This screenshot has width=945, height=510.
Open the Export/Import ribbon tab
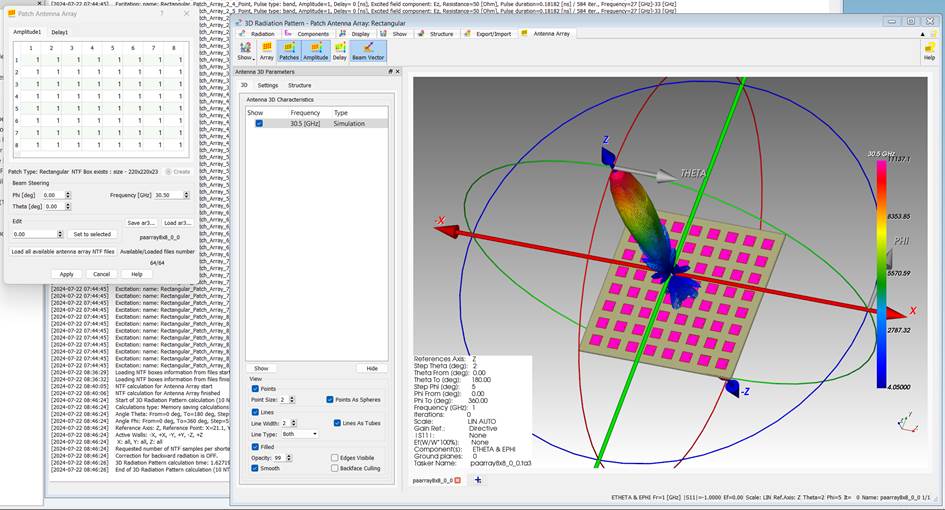(488, 34)
